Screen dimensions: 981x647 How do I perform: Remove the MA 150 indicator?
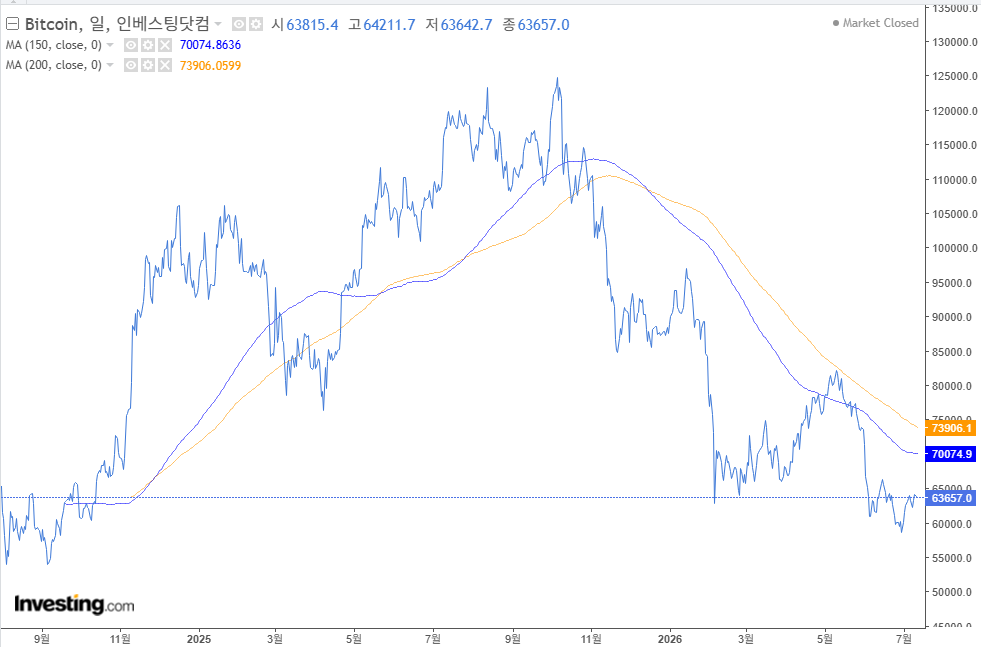pyautogui.click(x=165, y=45)
